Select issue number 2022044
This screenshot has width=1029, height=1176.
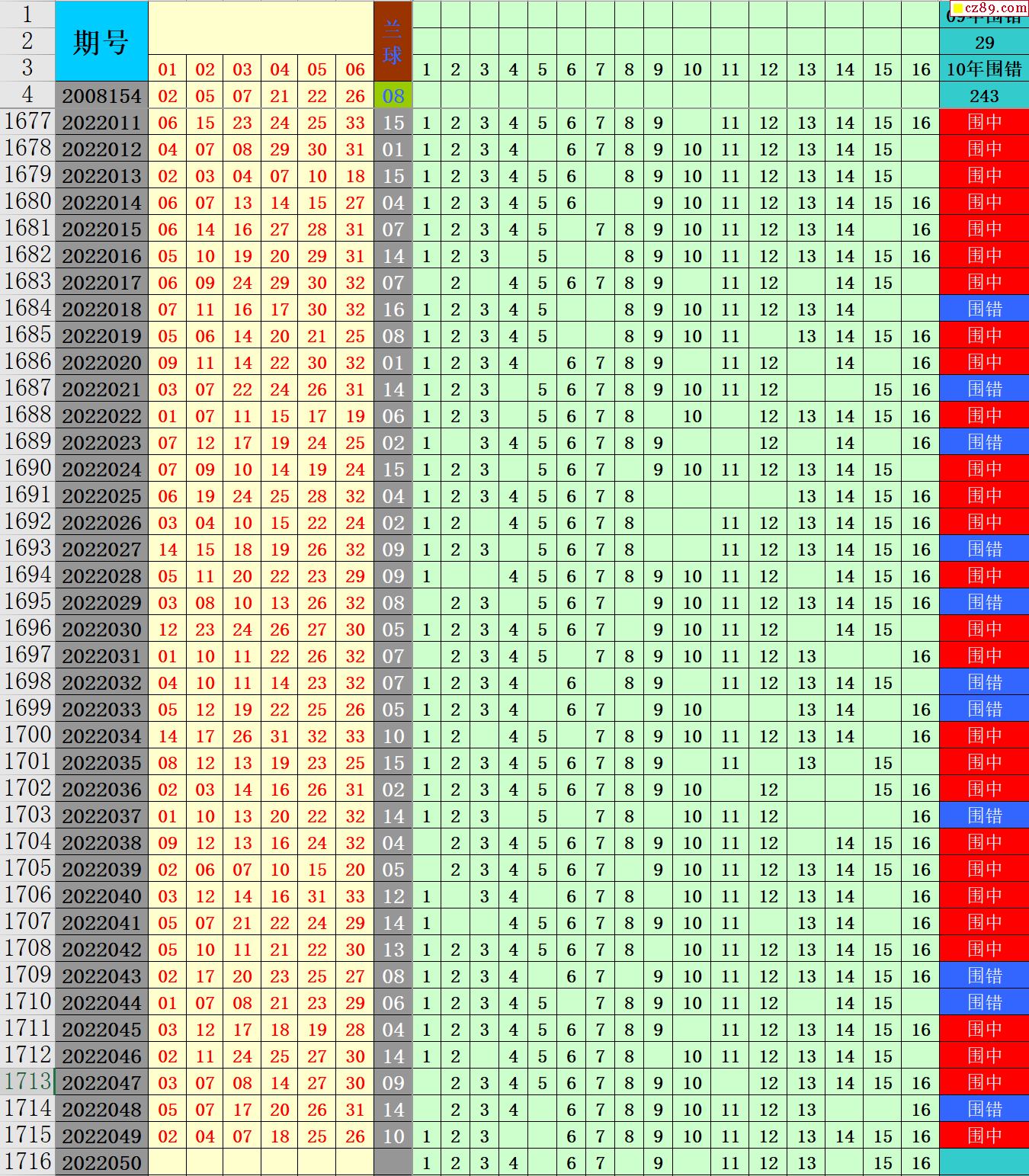[x=101, y=1003]
